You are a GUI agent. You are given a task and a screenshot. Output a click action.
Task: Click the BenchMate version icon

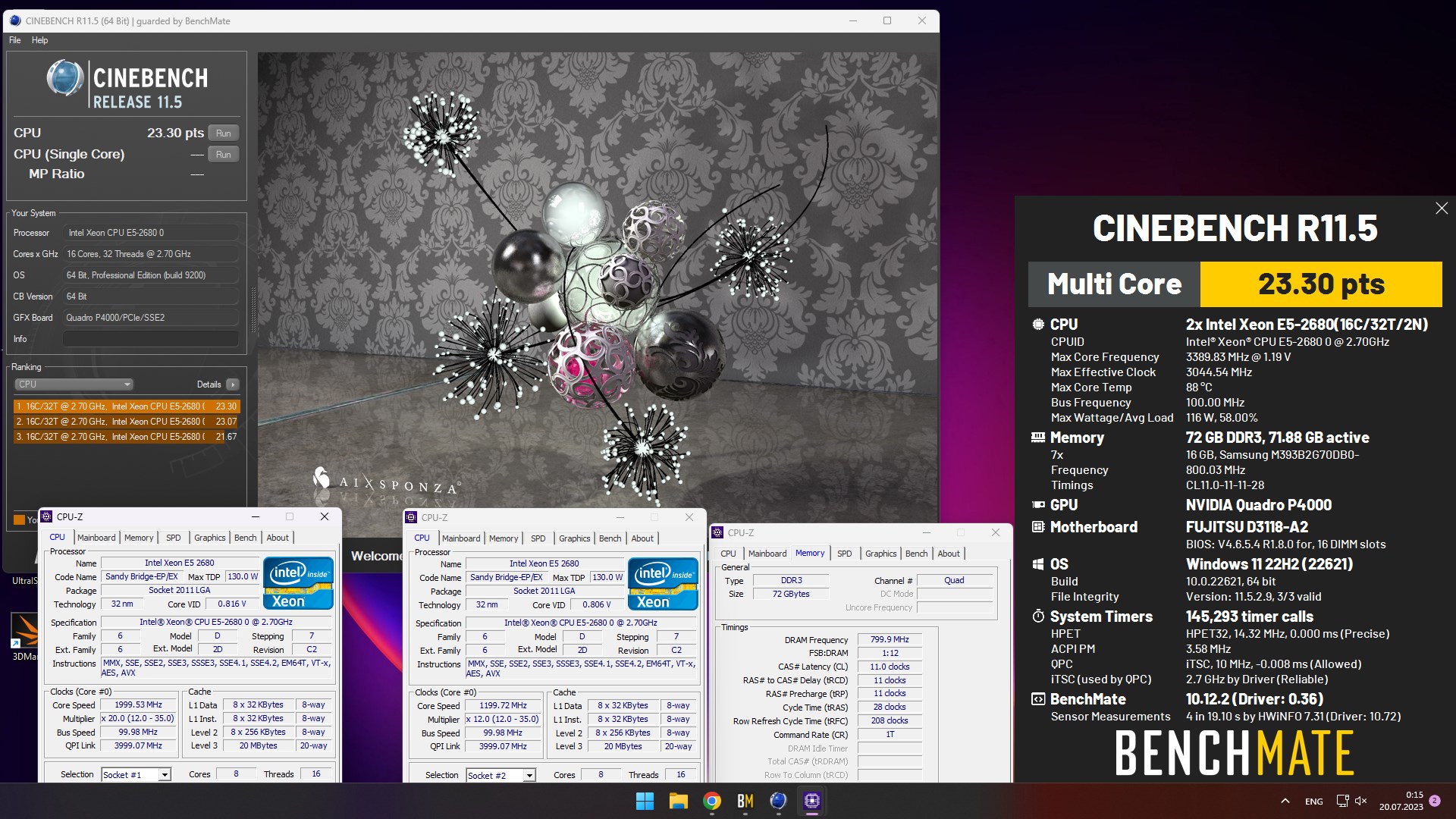click(1038, 699)
